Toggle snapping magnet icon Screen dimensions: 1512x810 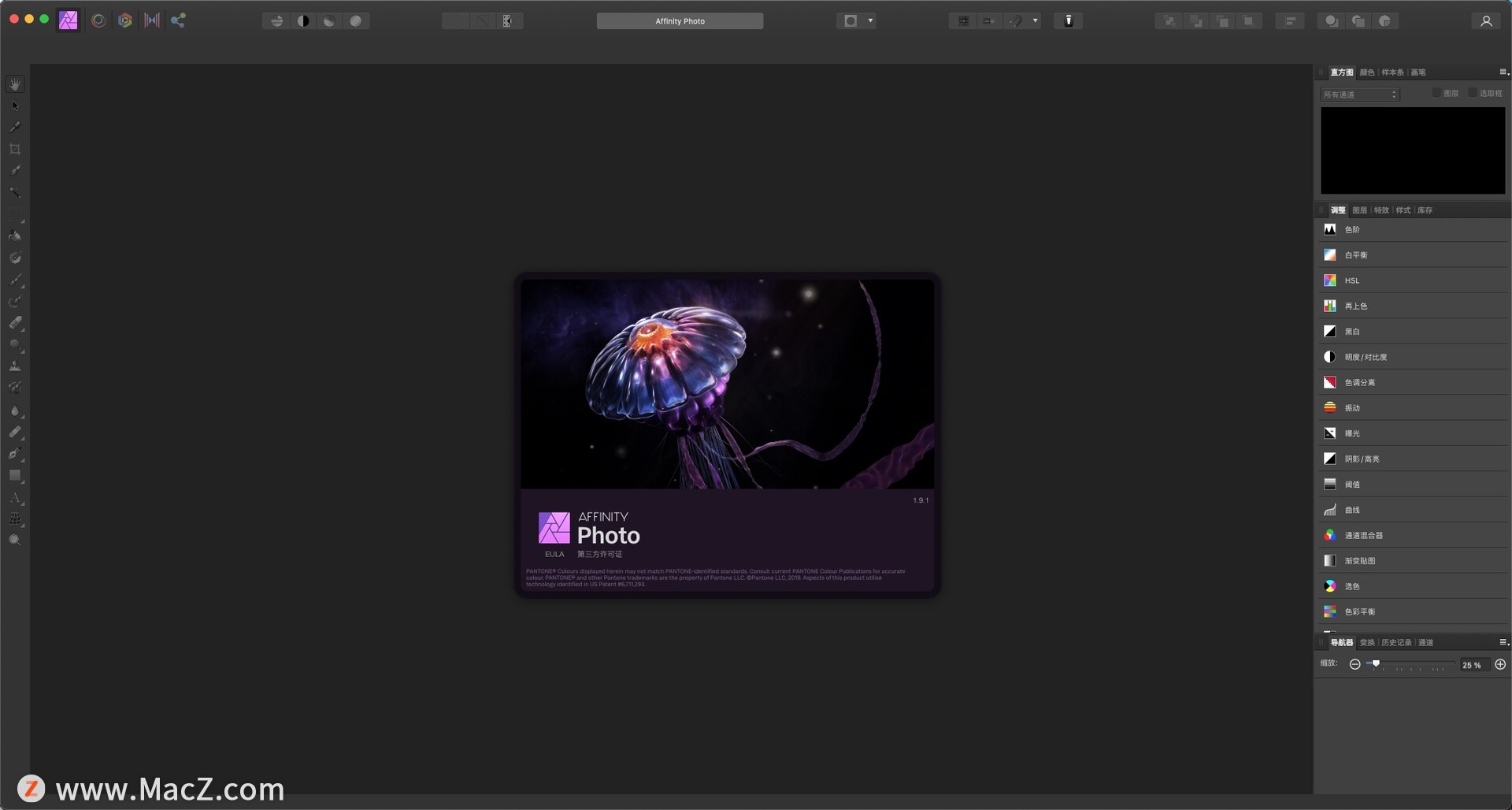click(x=1017, y=21)
